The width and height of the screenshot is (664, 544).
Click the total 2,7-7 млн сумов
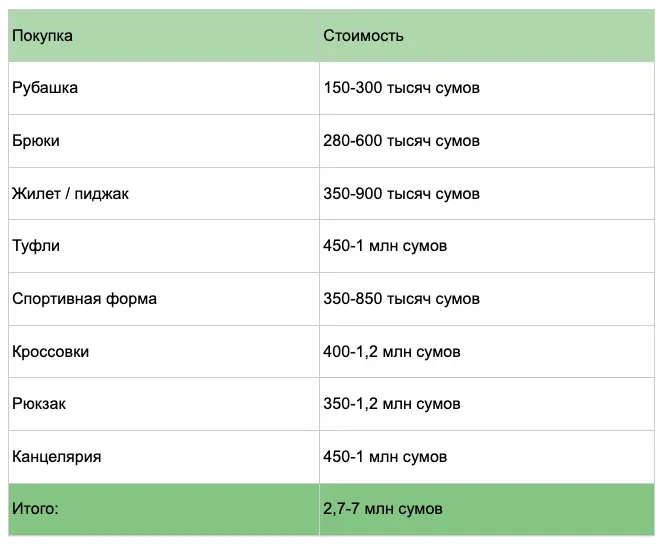383,509
